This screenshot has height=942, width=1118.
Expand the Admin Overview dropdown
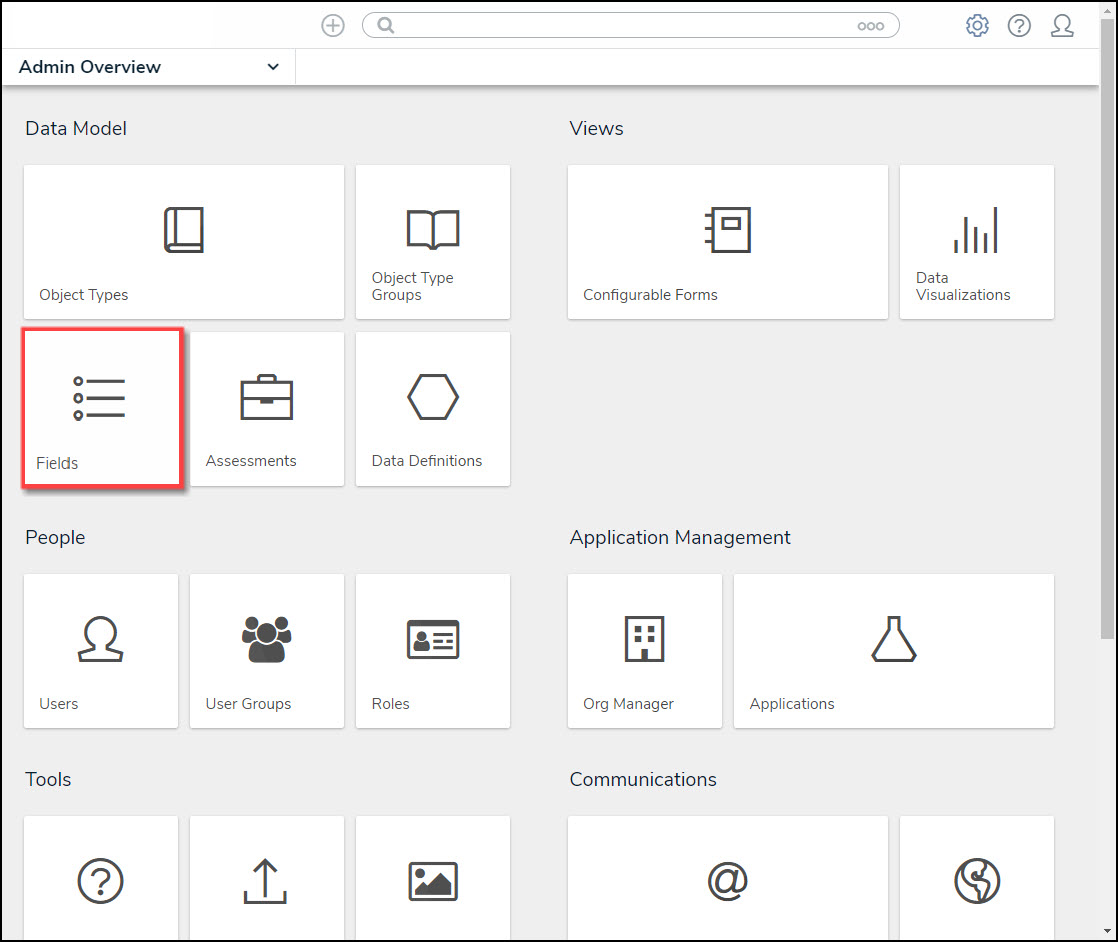coord(273,67)
